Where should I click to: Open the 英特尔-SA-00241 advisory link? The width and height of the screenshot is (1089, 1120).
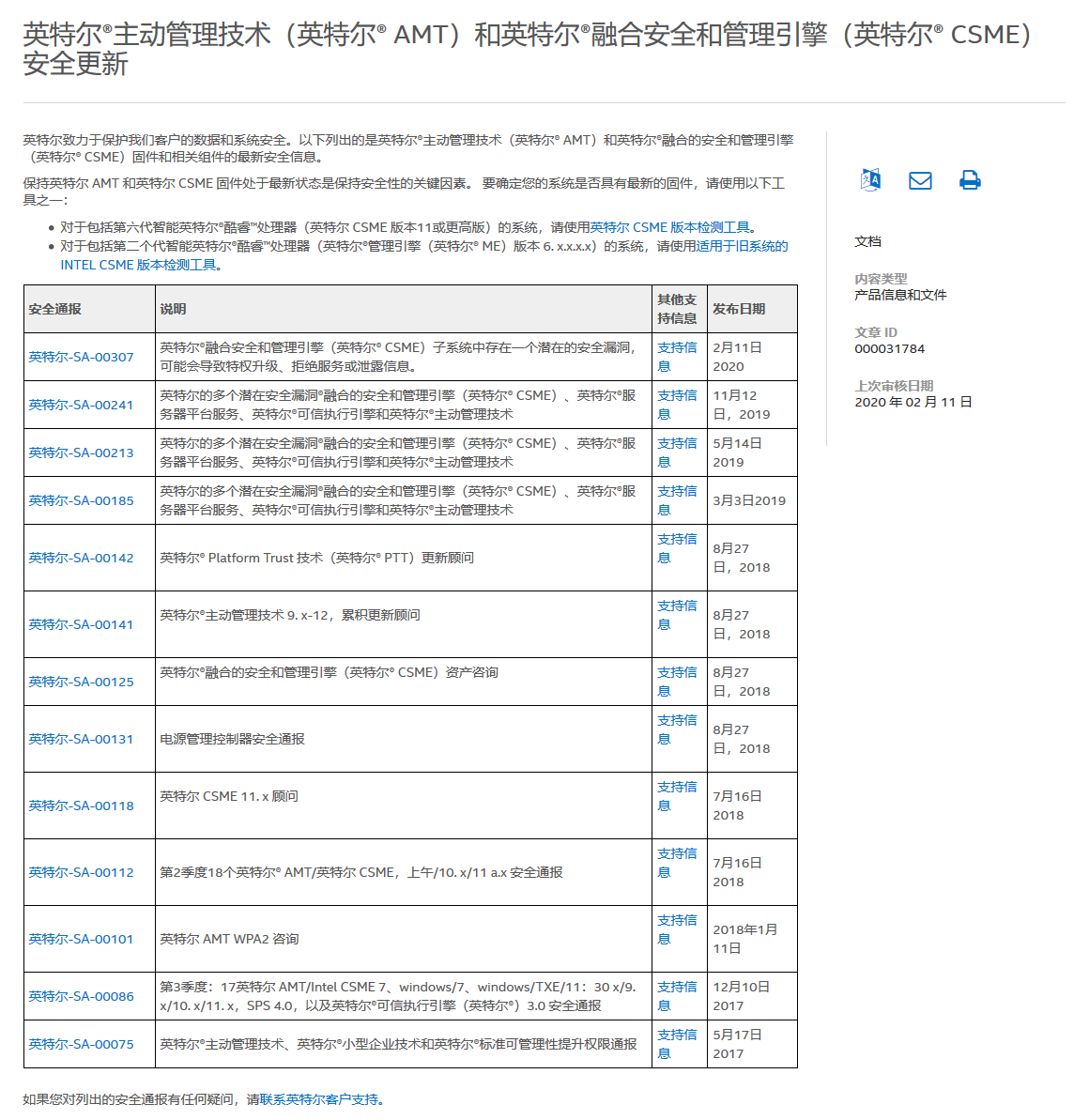point(81,405)
